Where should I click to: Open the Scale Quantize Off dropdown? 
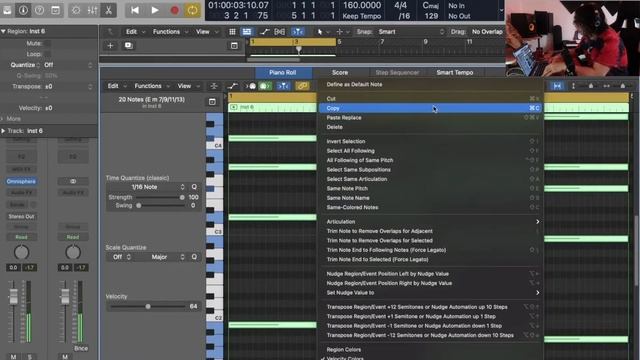[x=120, y=257]
